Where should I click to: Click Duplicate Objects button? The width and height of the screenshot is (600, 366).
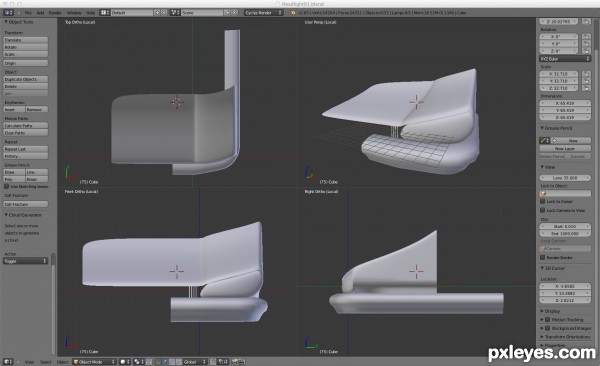(26, 79)
